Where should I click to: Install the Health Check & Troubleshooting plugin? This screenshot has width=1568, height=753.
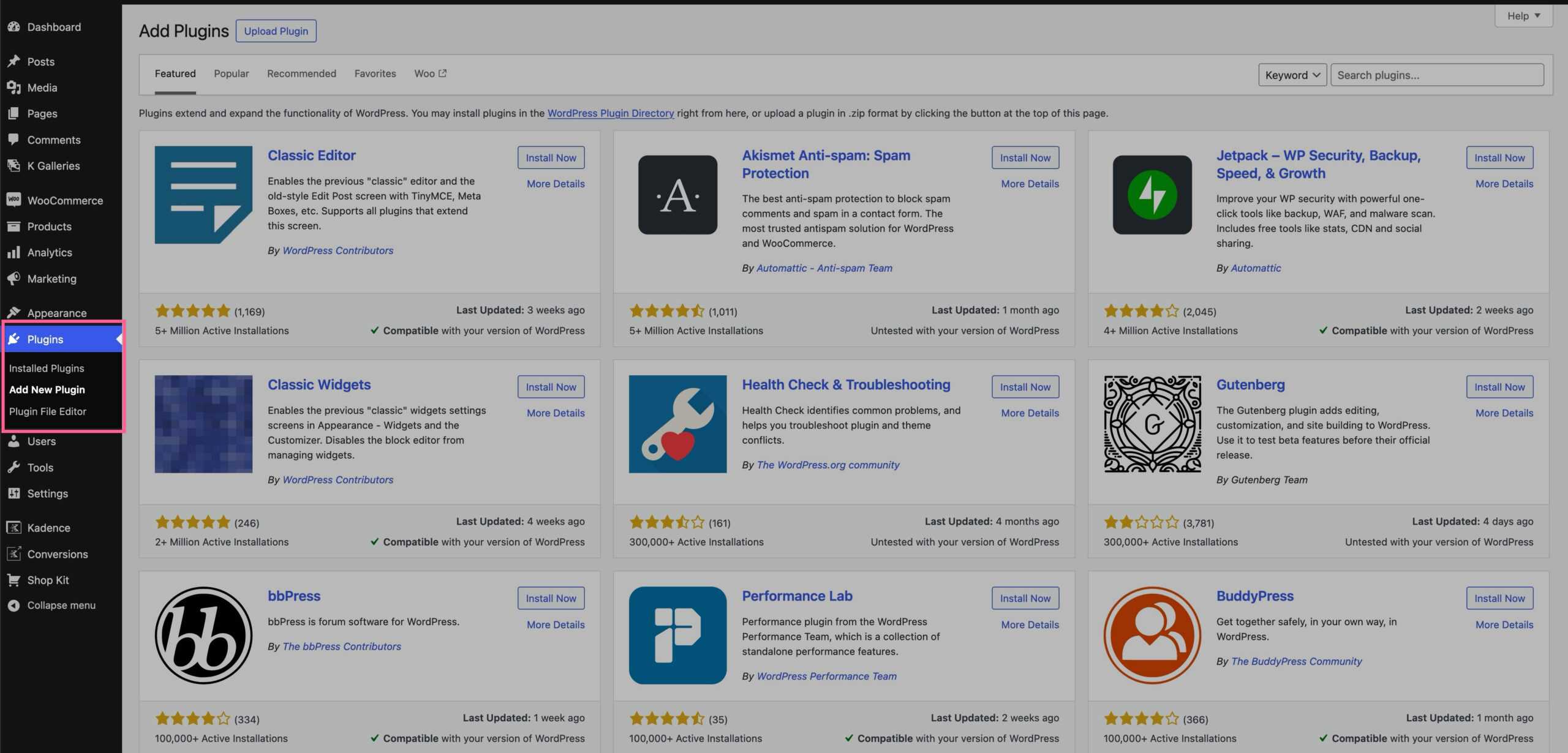coord(1025,387)
